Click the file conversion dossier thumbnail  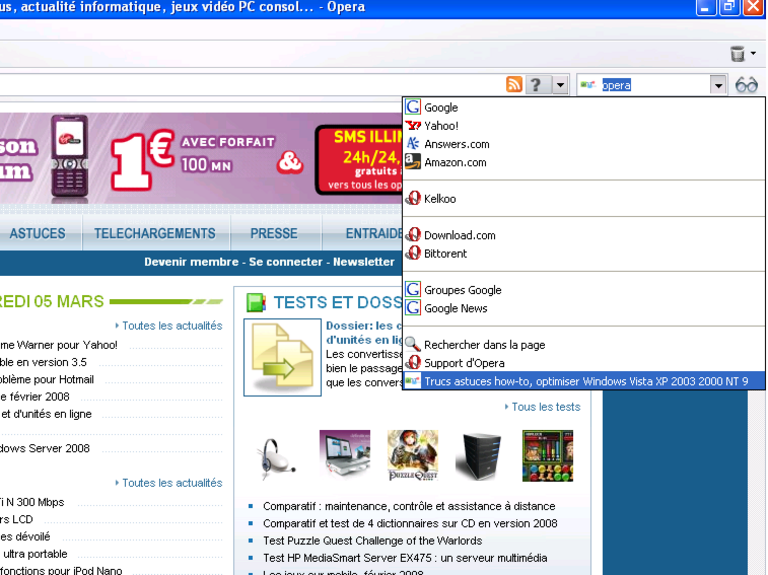[x=282, y=357]
